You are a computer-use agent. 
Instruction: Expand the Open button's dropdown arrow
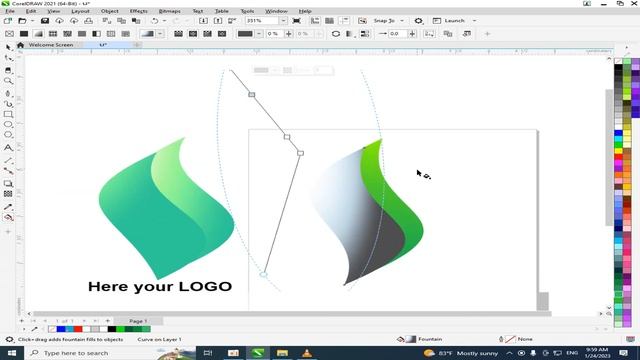[x=32, y=20]
